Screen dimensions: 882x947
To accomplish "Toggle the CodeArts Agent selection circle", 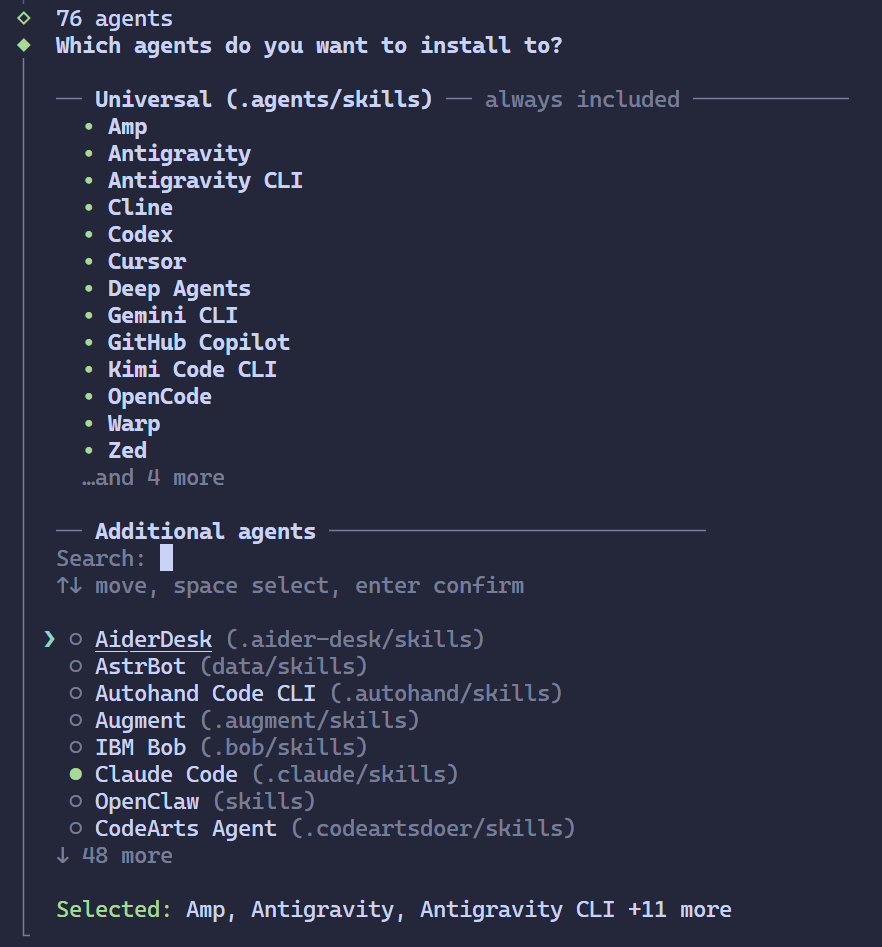I will point(76,828).
